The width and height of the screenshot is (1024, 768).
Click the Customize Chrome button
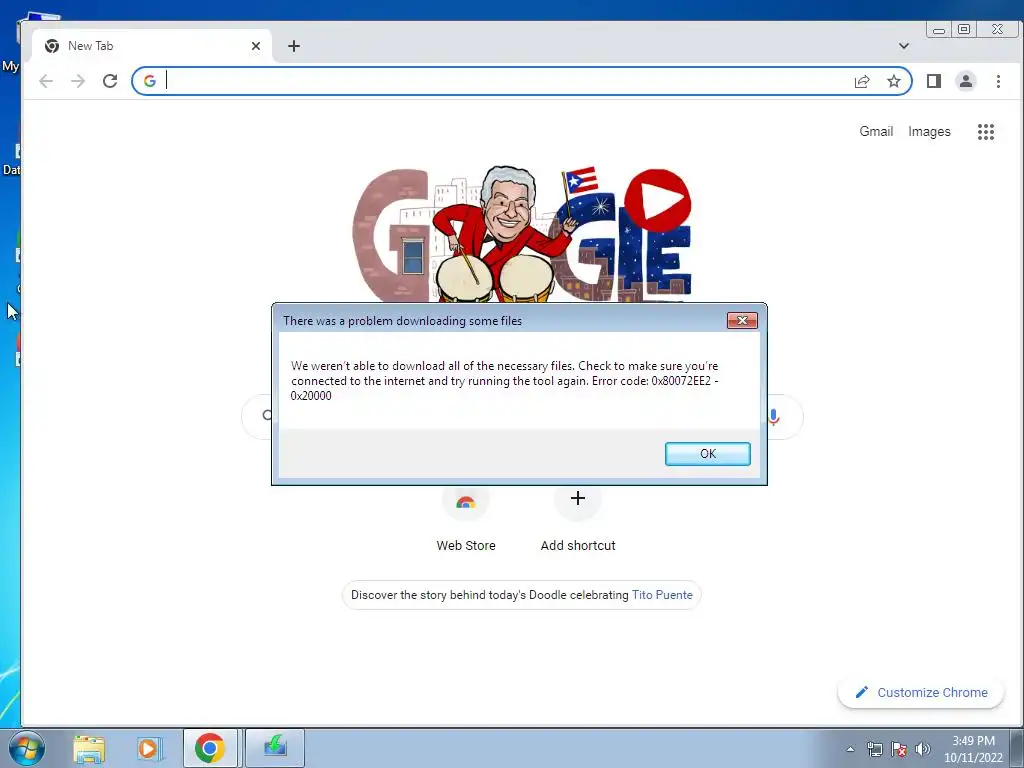coord(921,692)
